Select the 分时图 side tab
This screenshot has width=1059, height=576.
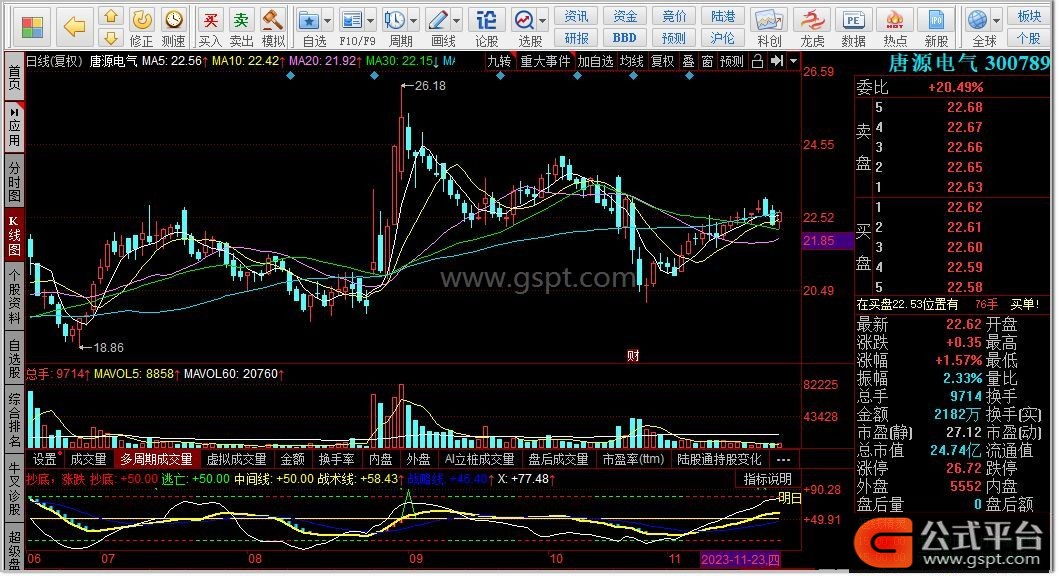[x=14, y=181]
